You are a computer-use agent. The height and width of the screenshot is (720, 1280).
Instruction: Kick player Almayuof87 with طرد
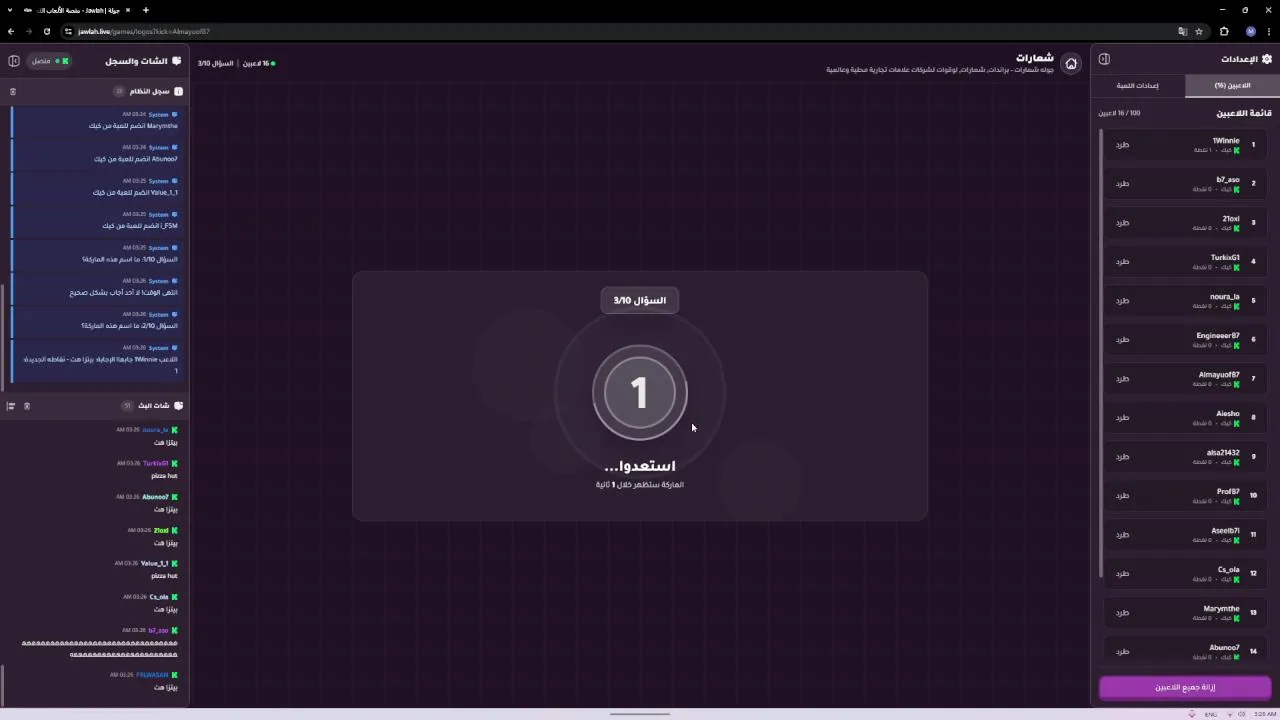coord(1122,379)
